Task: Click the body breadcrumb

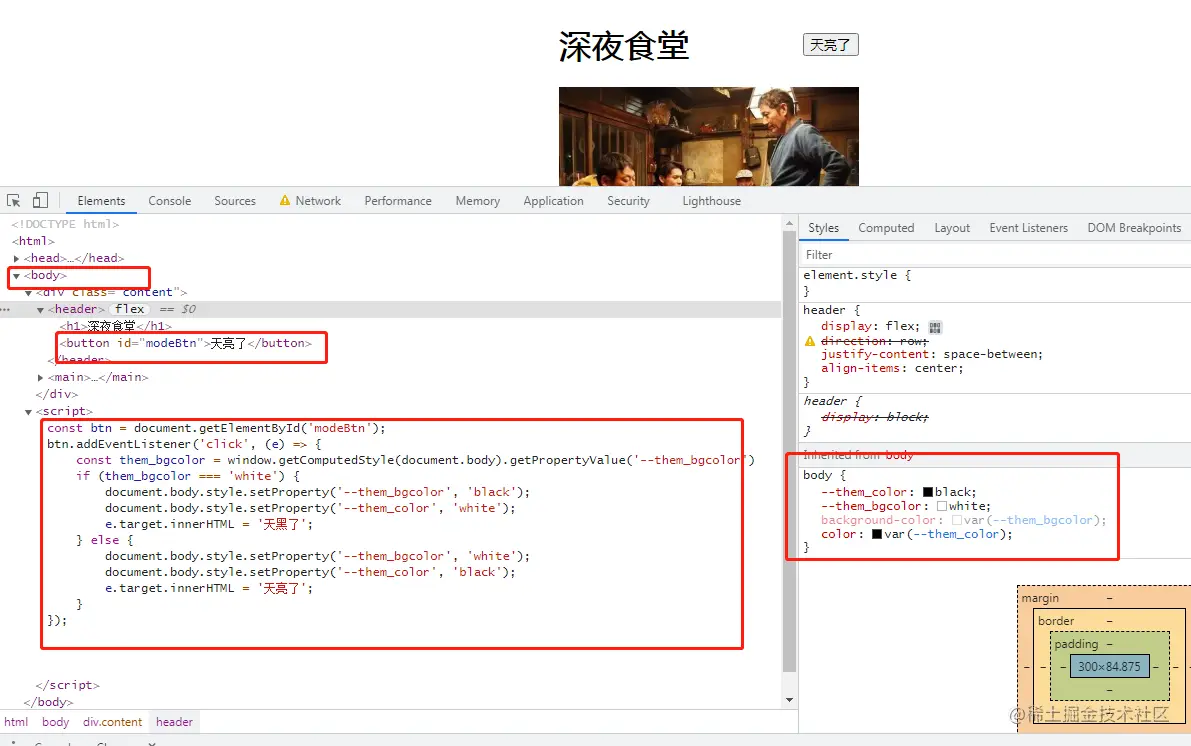Action: coord(55,722)
